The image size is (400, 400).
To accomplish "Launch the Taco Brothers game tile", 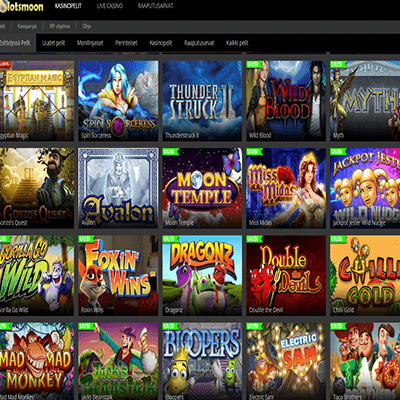I will [x=365, y=361].
